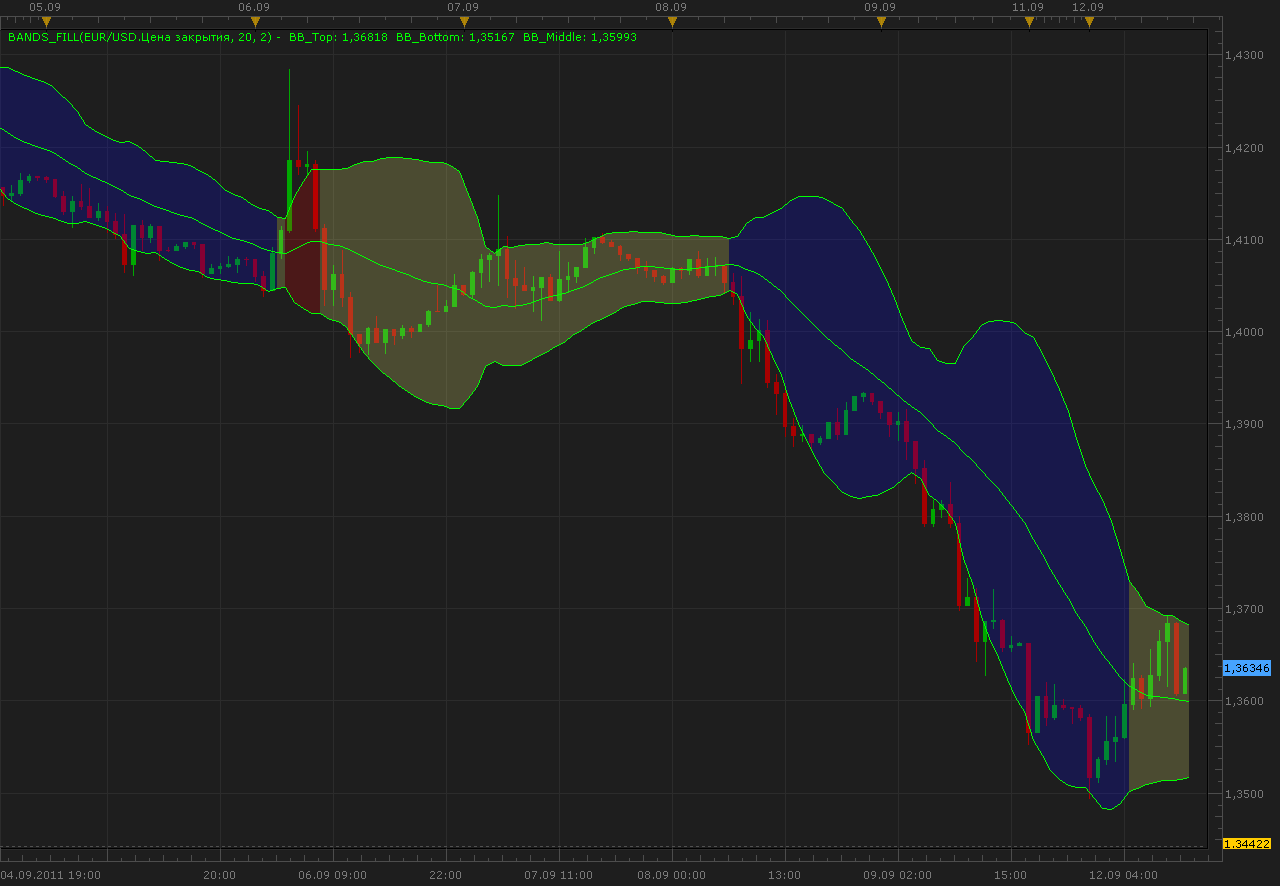The height and width of the screenshot is (886, 1280).
Task: Select the 09.09 02:00 time label
Action: 898,875
